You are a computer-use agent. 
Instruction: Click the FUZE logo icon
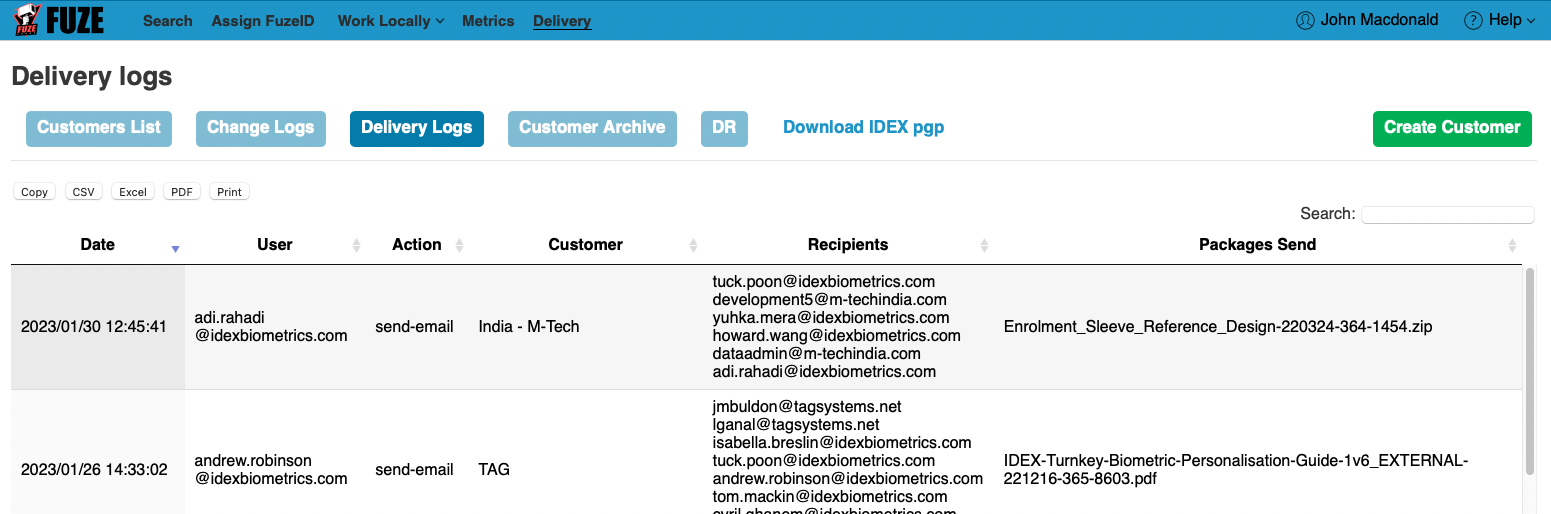(59, 19)
